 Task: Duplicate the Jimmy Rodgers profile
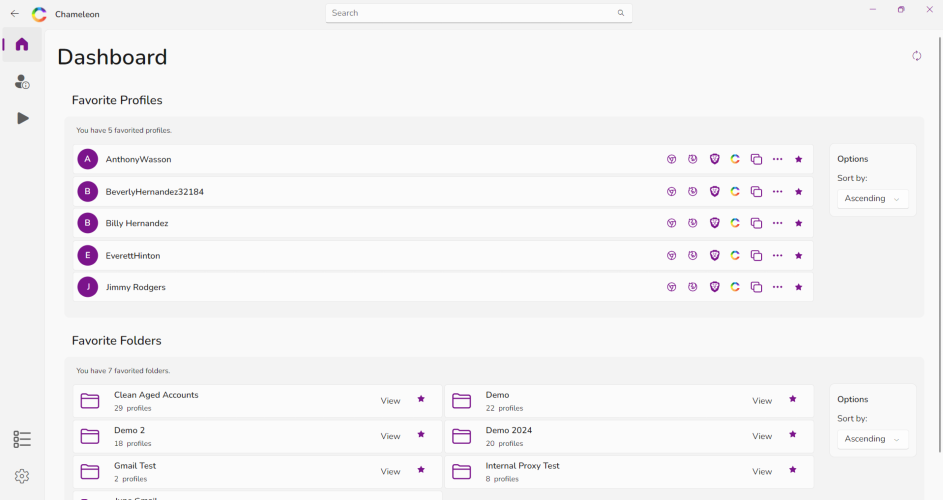[756, 287]
